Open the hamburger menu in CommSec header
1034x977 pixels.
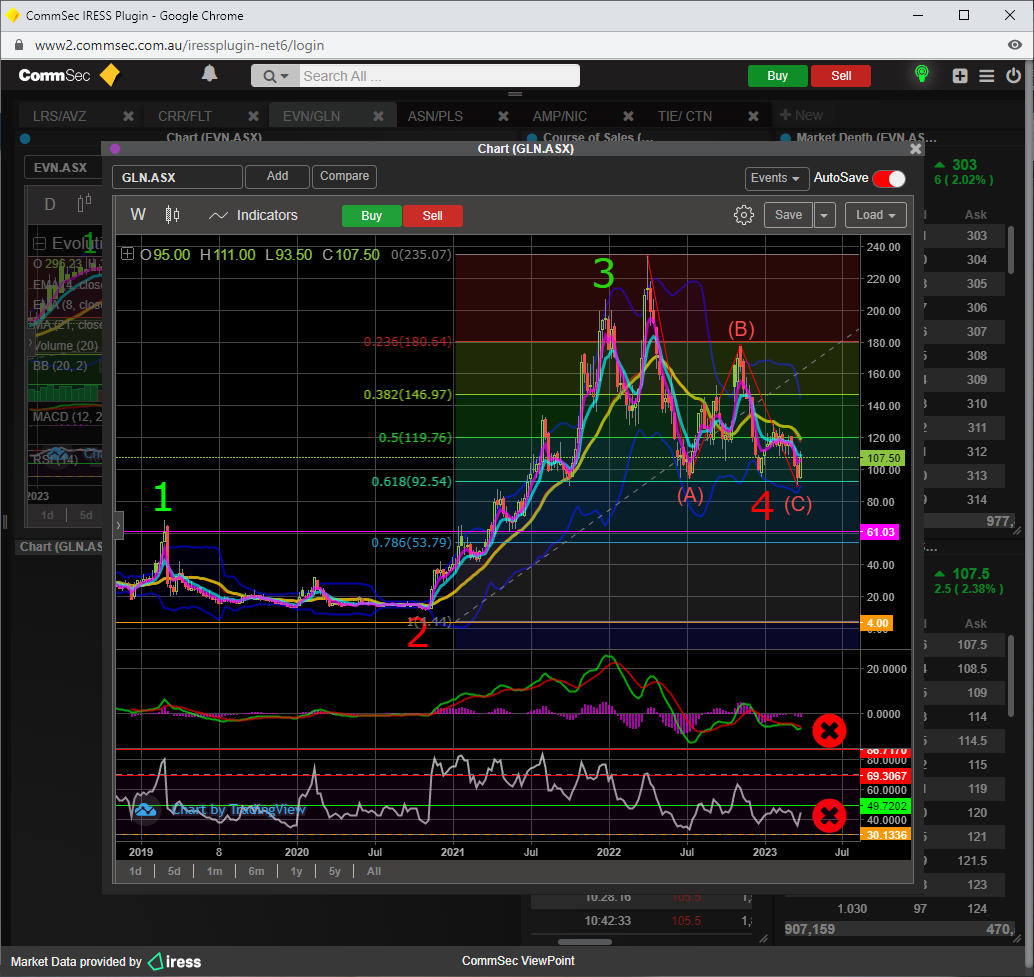987,76
